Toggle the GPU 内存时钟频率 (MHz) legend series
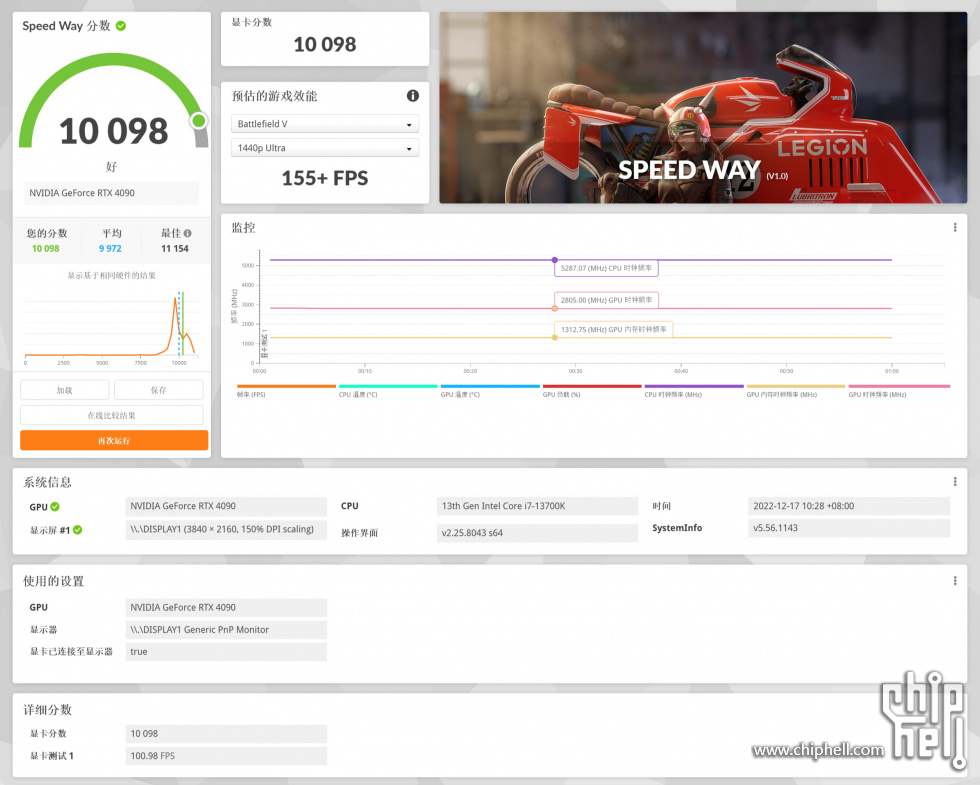 (x=796, y=391)
